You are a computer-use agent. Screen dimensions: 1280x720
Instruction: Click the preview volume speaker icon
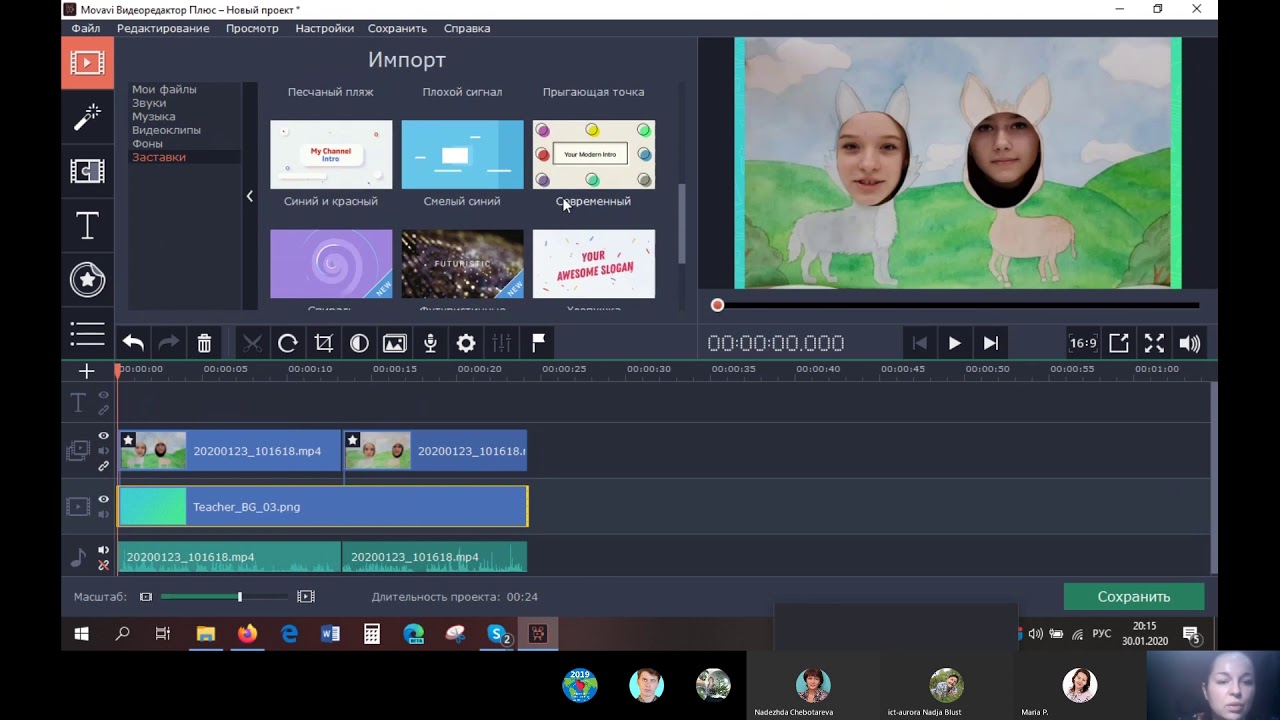tap(1190, 343)
